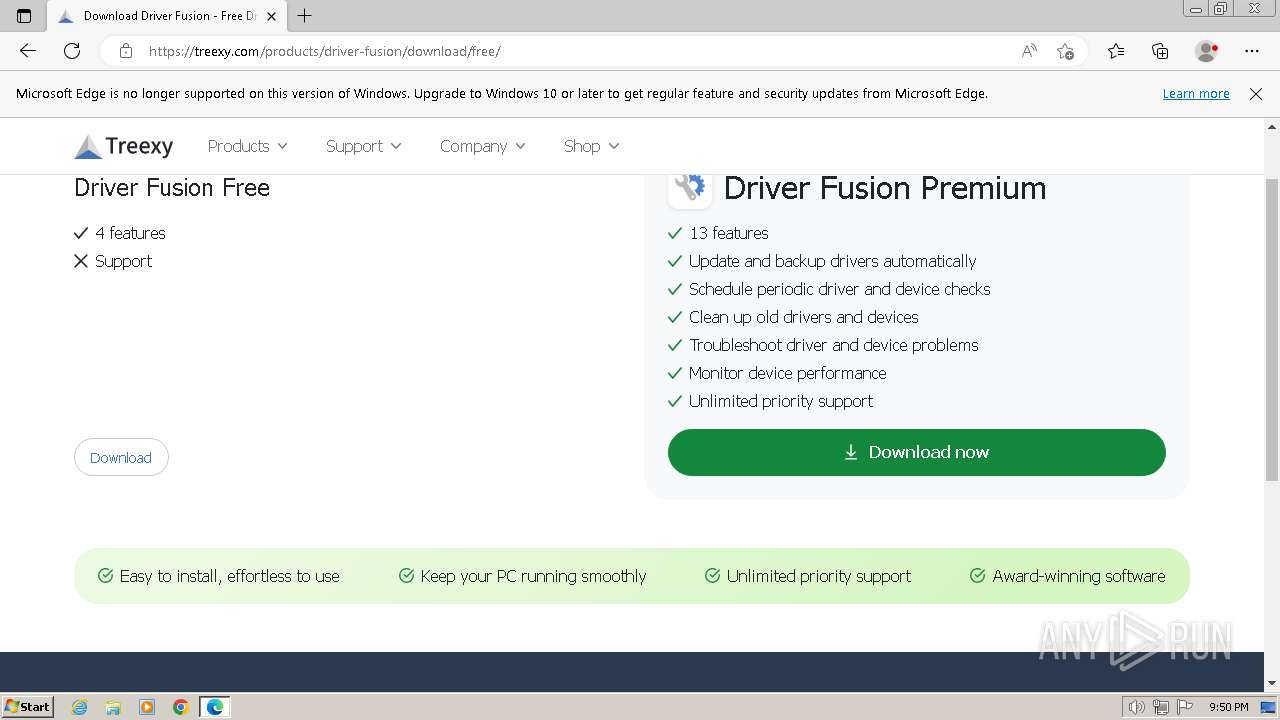1280x720 pixels.
Task: Click 'Easy to install, effortless to use'
Action: coord(229,576)
